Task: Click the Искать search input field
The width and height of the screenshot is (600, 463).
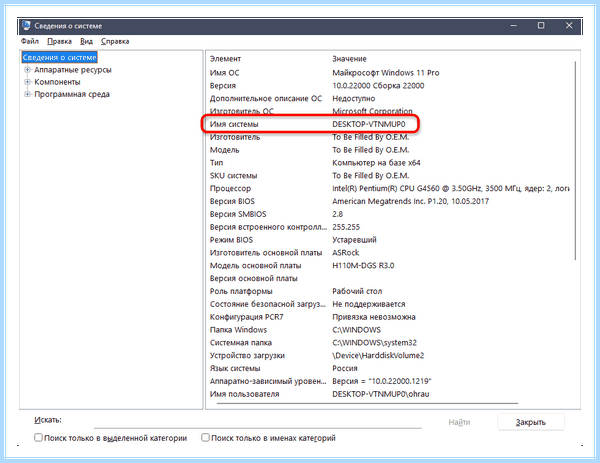Action: [258, 422]
